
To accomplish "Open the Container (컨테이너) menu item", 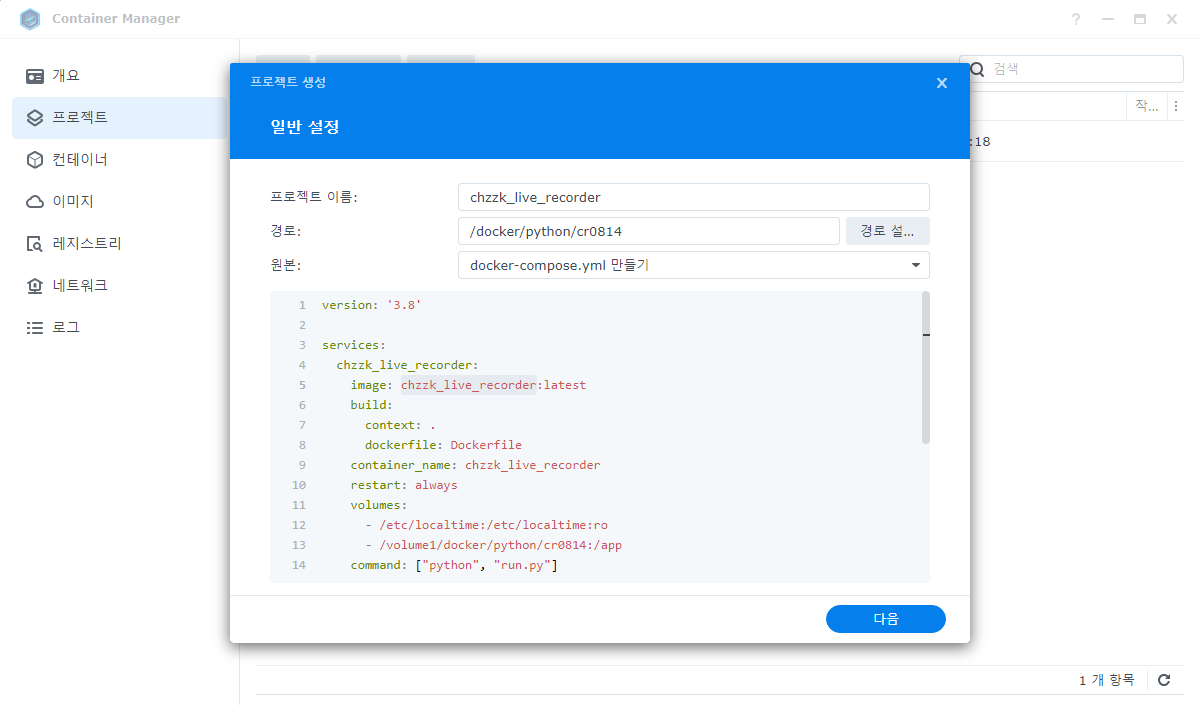I will coord(80,160).
